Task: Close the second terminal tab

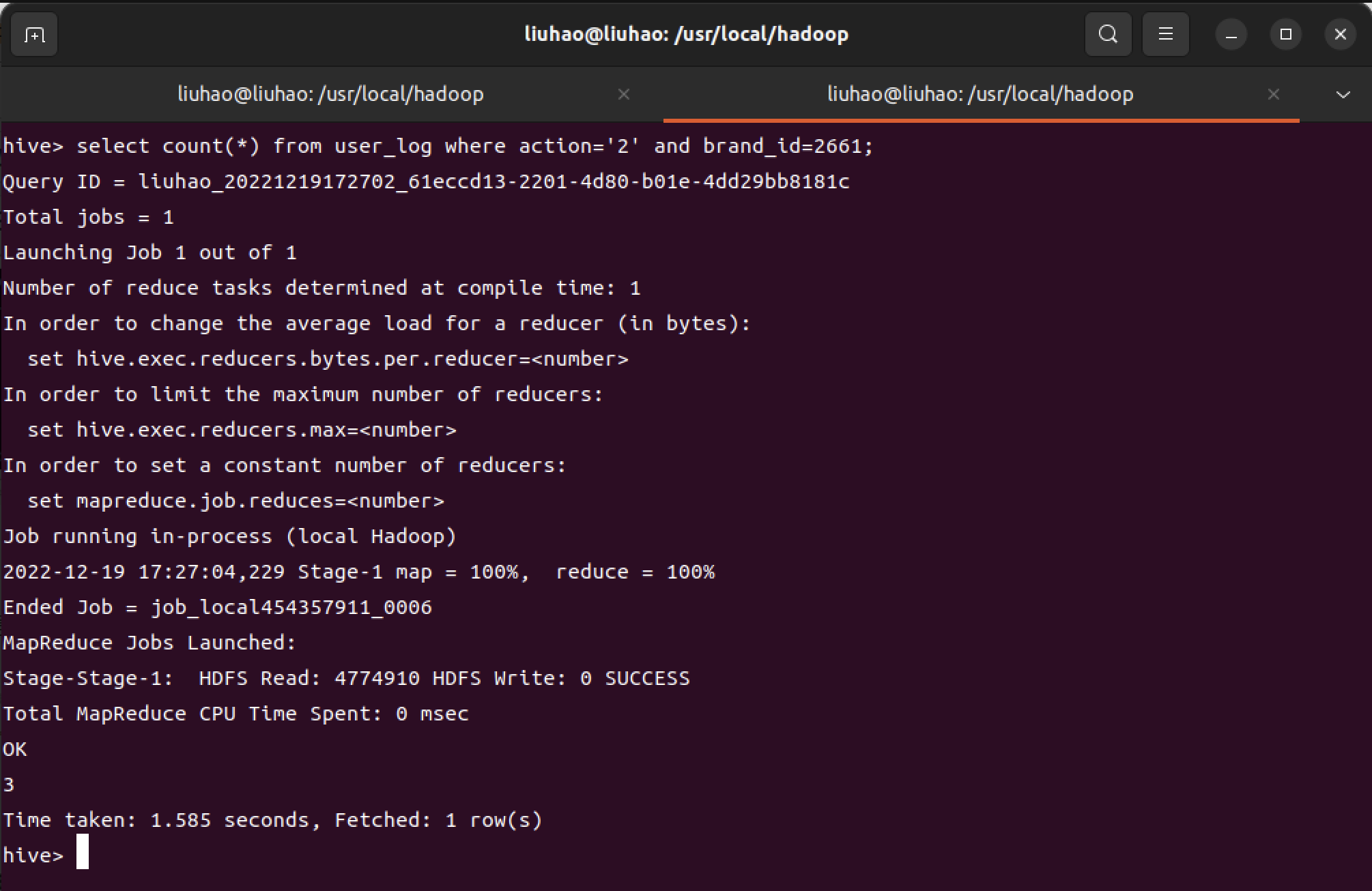Action: [x=1274, y=94]
